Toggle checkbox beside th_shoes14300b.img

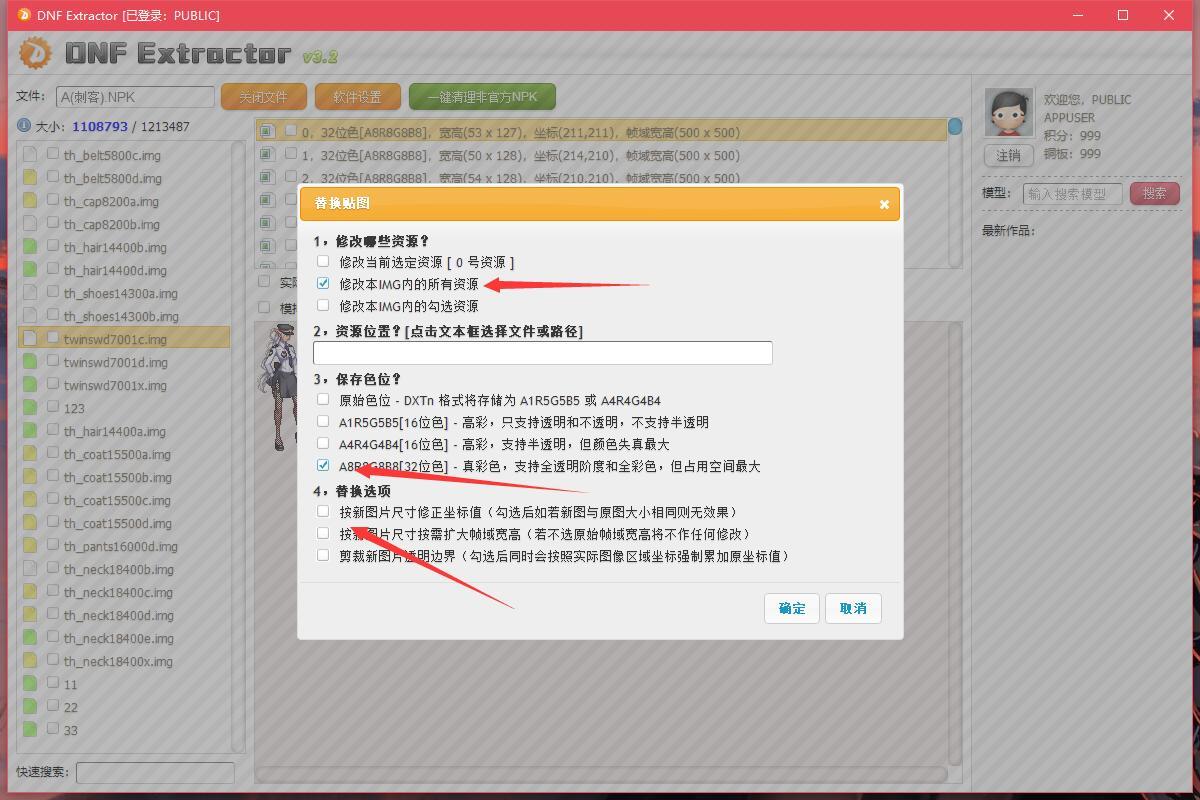53,315
